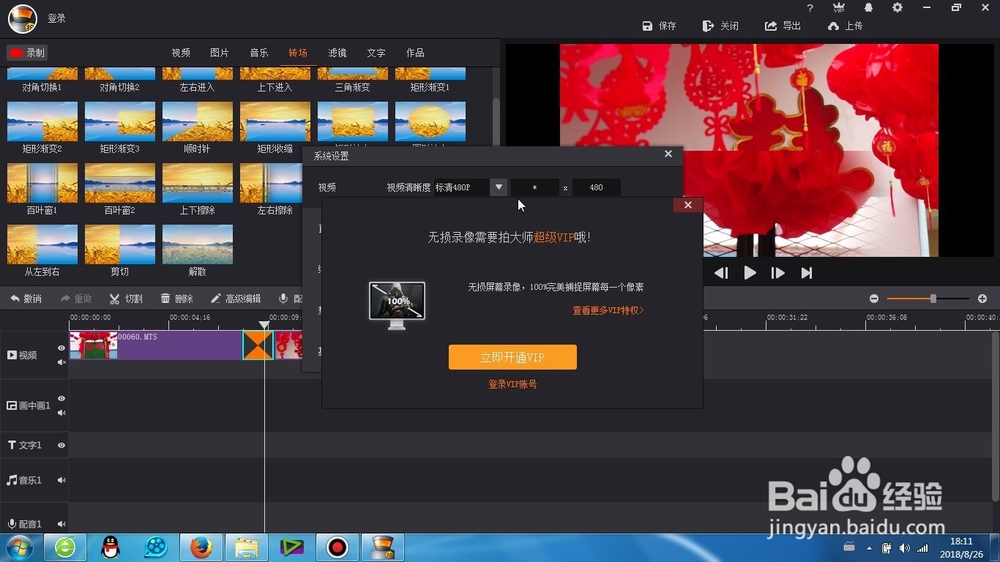1000x562 pixels.
Task: Click the 删除 trash button
Action: [176, 299]
